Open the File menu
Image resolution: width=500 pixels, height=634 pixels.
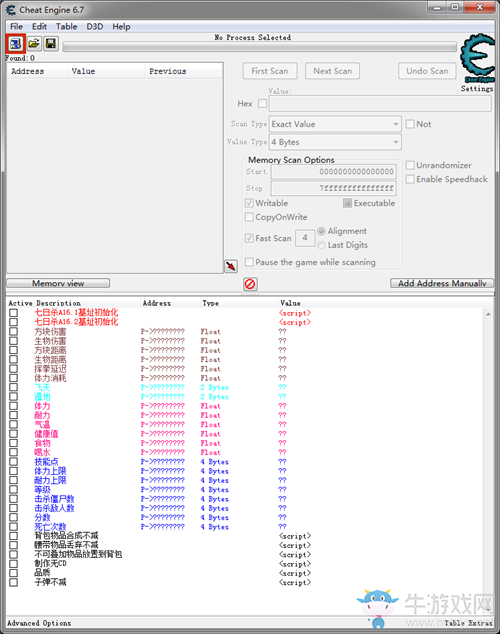16,27
